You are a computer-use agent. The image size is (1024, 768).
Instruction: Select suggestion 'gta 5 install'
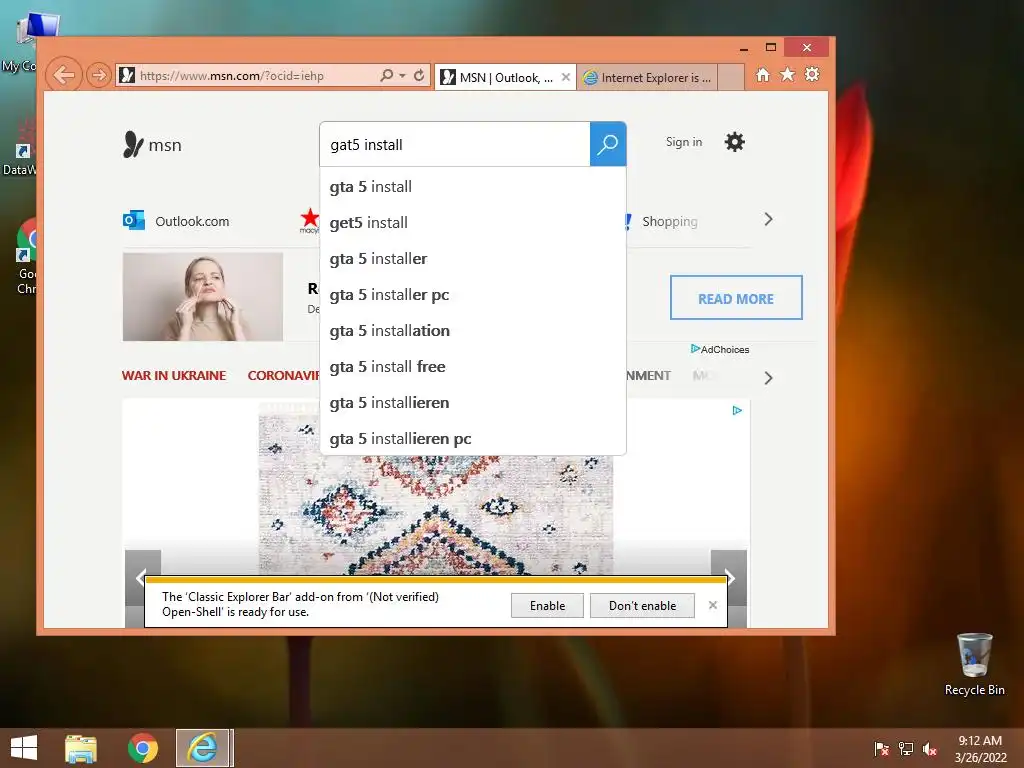pyautogui.click(x=473, y=187)
